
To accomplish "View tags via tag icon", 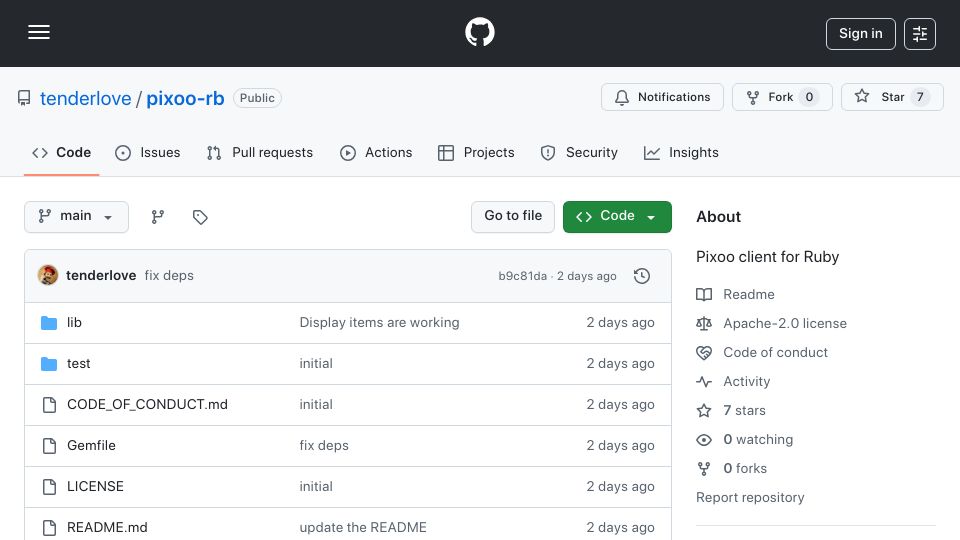I will 200,217.
